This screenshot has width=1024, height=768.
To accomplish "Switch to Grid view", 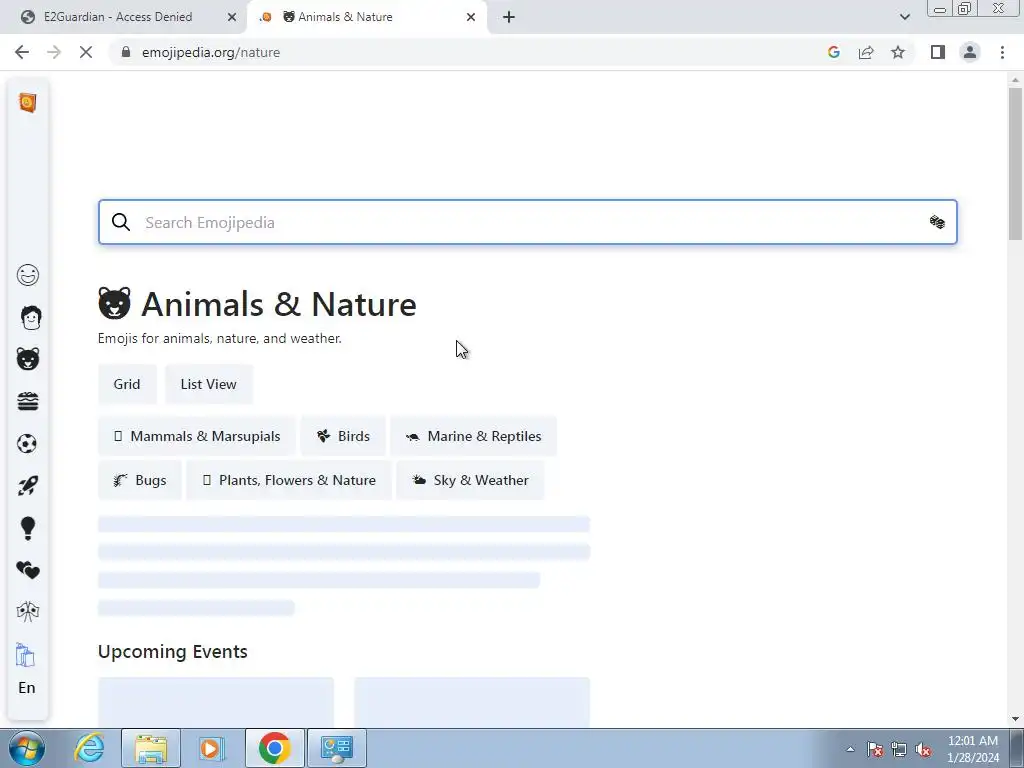I will [127, 384].
